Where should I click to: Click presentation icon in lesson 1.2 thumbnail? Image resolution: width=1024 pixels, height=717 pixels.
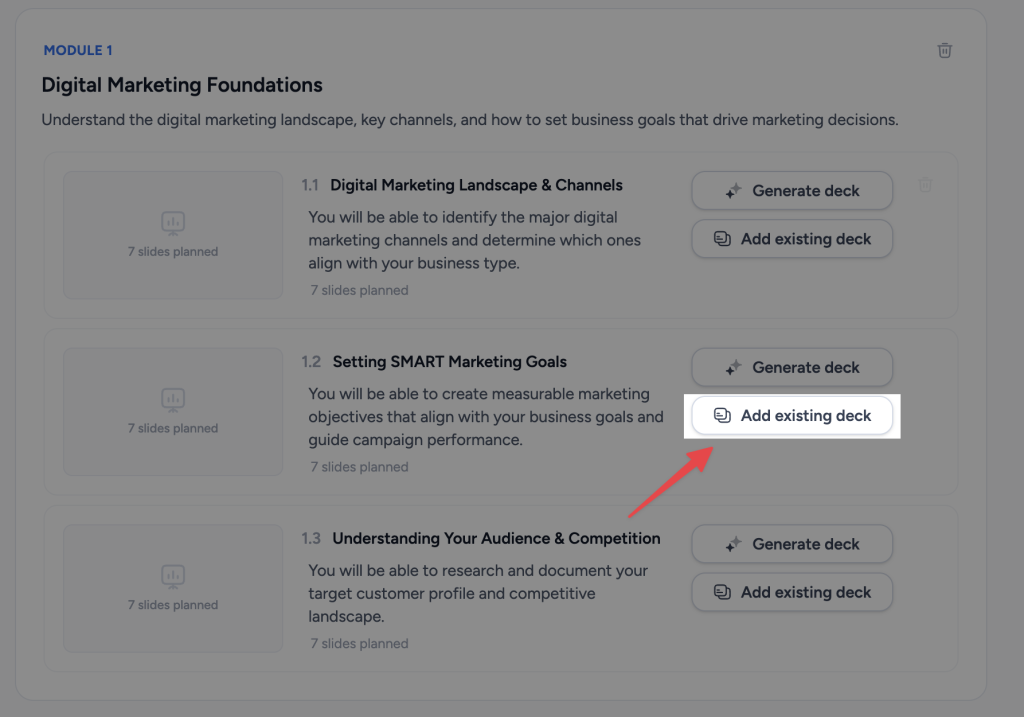[173, 400]
